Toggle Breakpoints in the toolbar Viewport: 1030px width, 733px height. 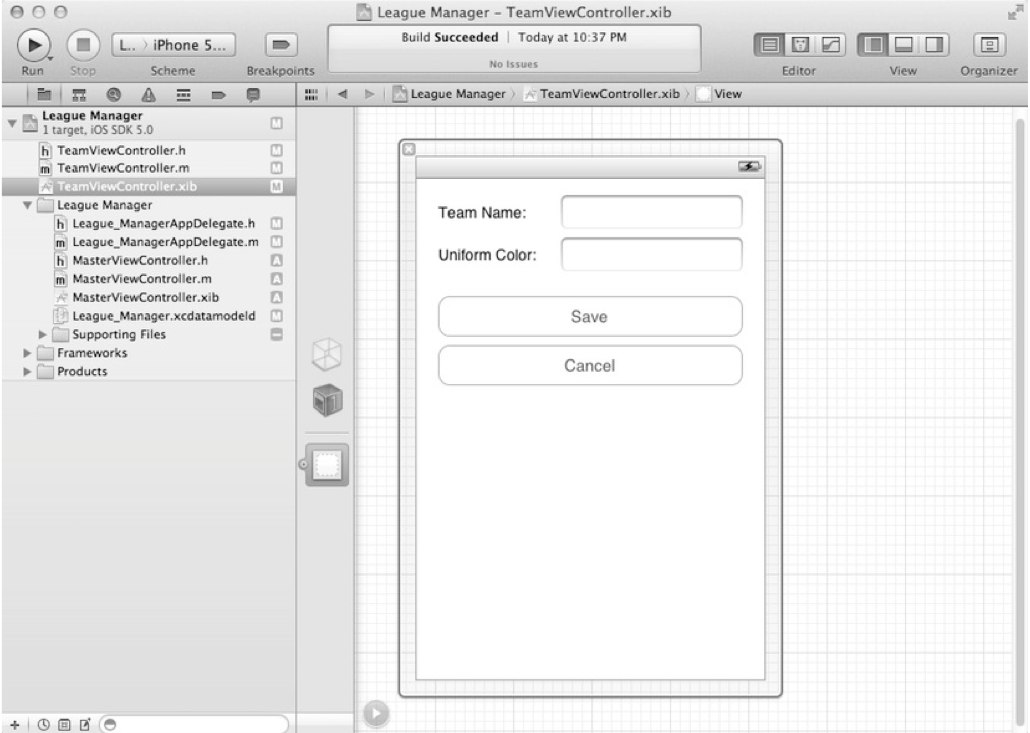(280, 45)
